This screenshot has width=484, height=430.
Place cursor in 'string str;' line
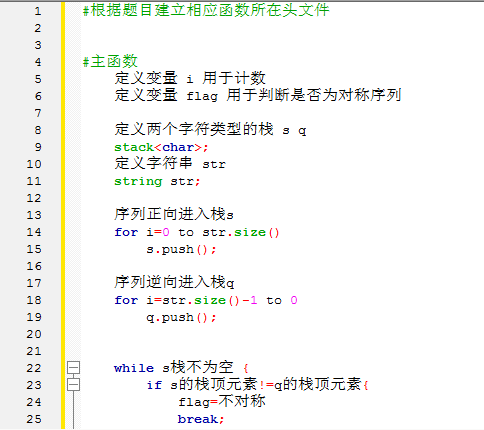coord(157,182)
